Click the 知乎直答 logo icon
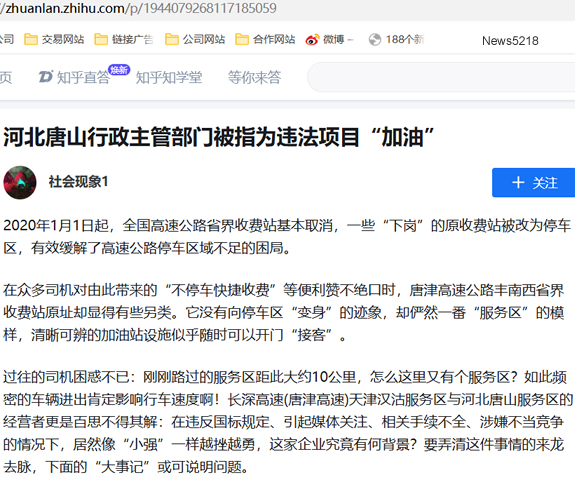The image size is (579, 487). 46,77
